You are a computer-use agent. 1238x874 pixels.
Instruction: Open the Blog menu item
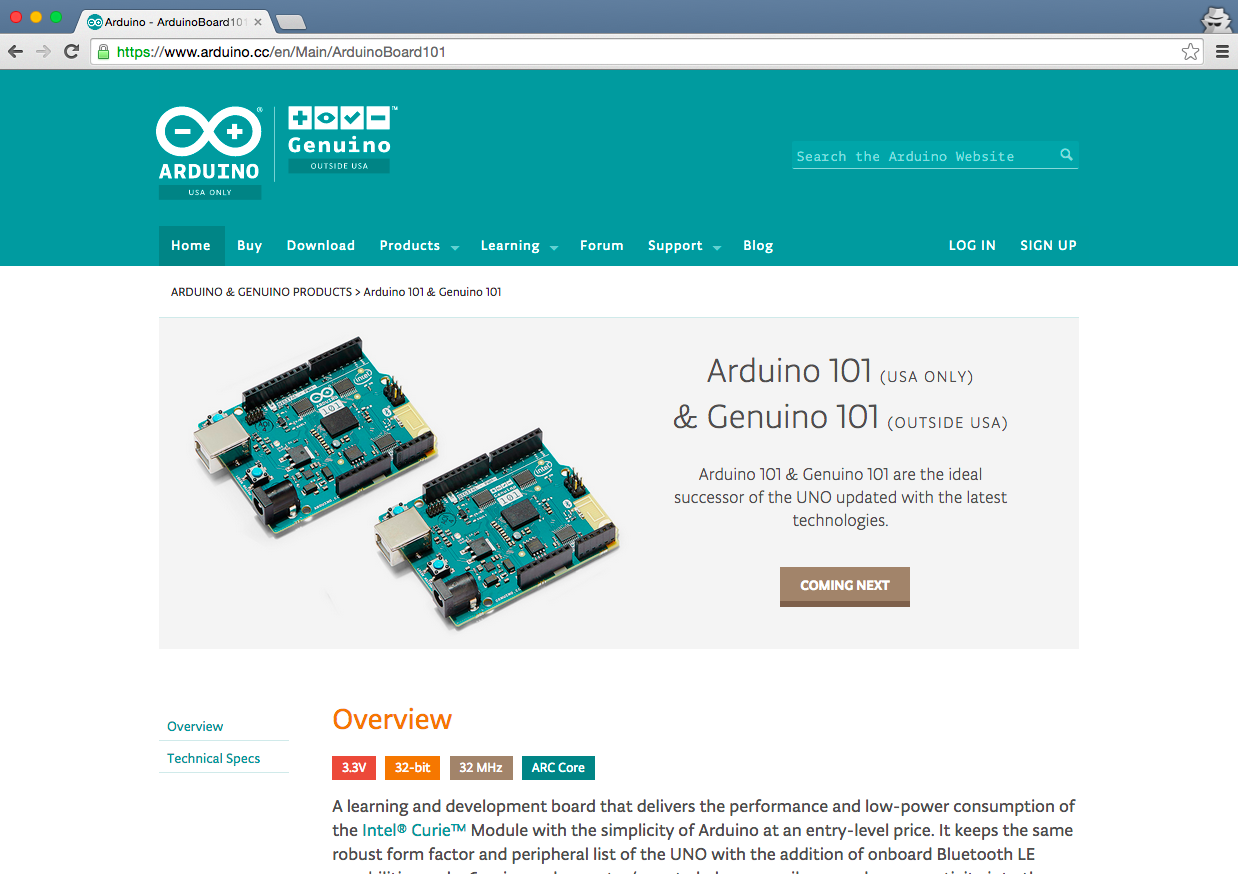tap(758, 245)
